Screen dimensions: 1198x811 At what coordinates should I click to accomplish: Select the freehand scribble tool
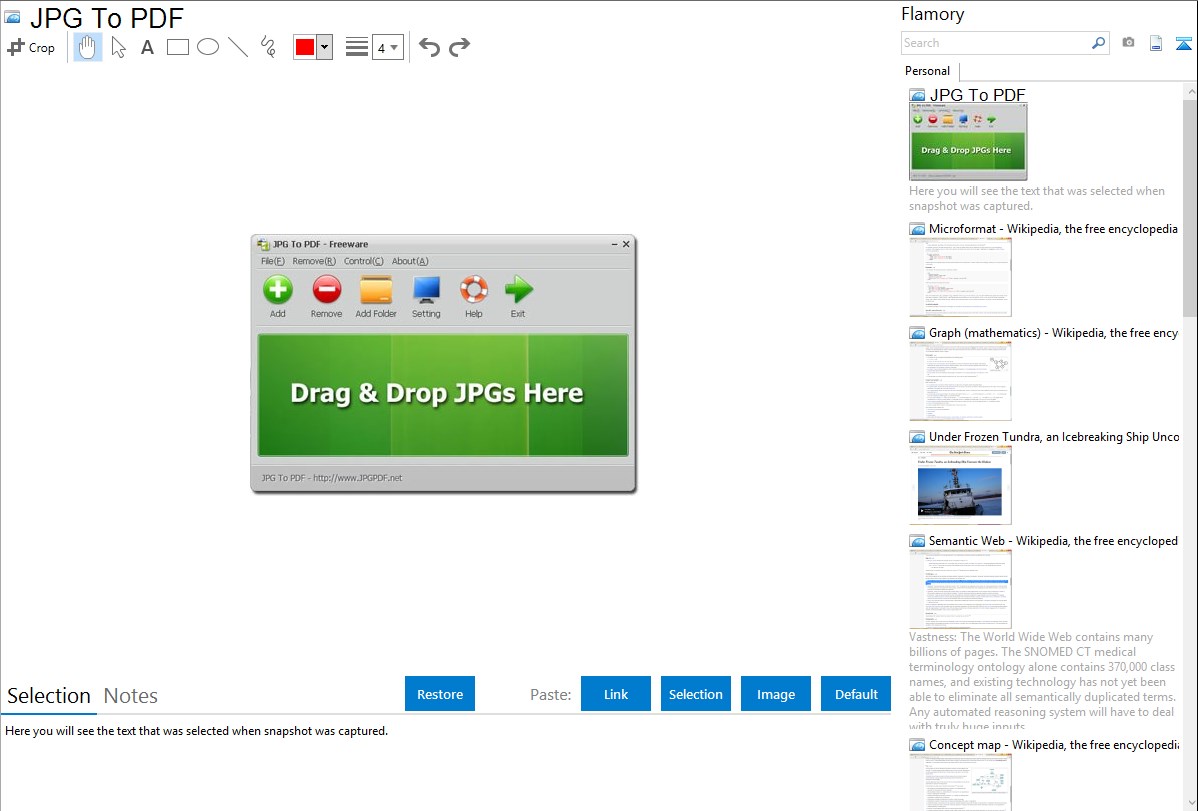[x=268, y=47]
